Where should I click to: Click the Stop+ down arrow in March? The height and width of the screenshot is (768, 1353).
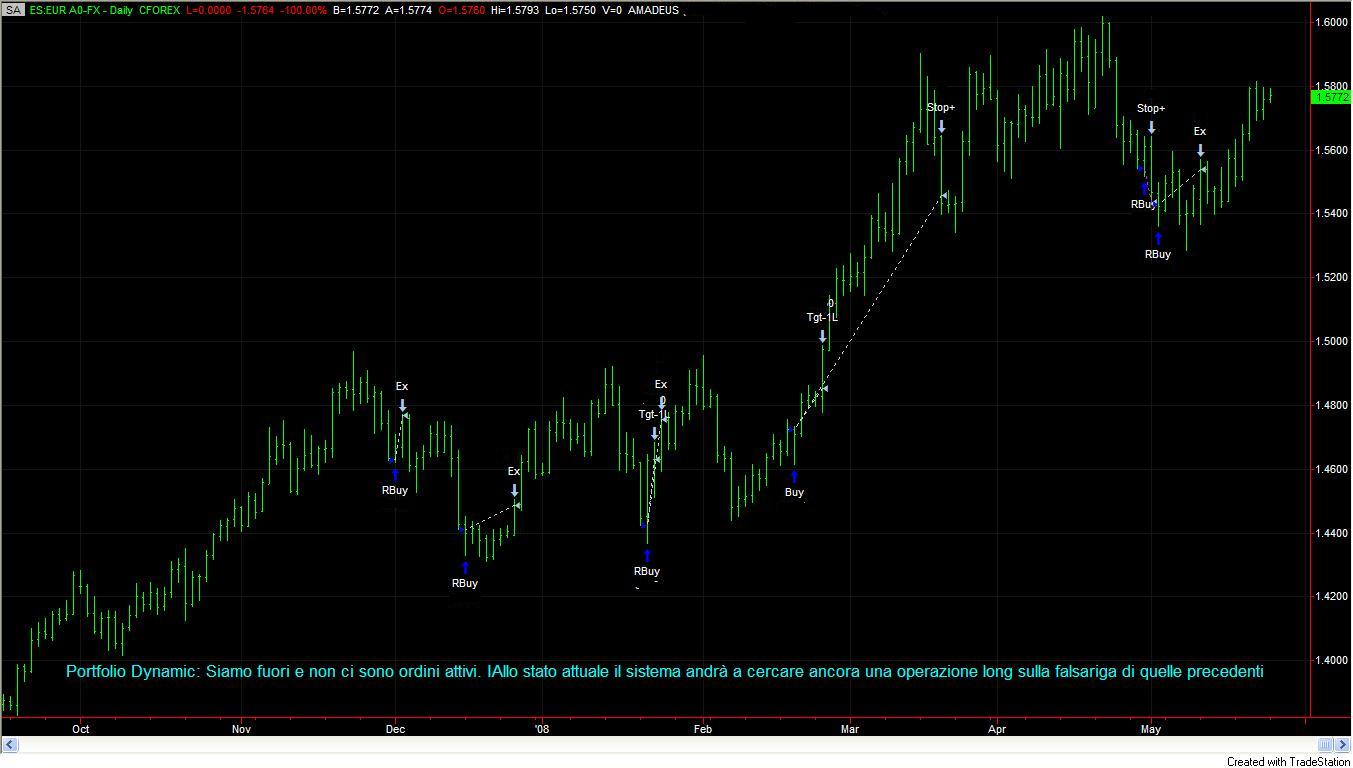pos(942,126)
